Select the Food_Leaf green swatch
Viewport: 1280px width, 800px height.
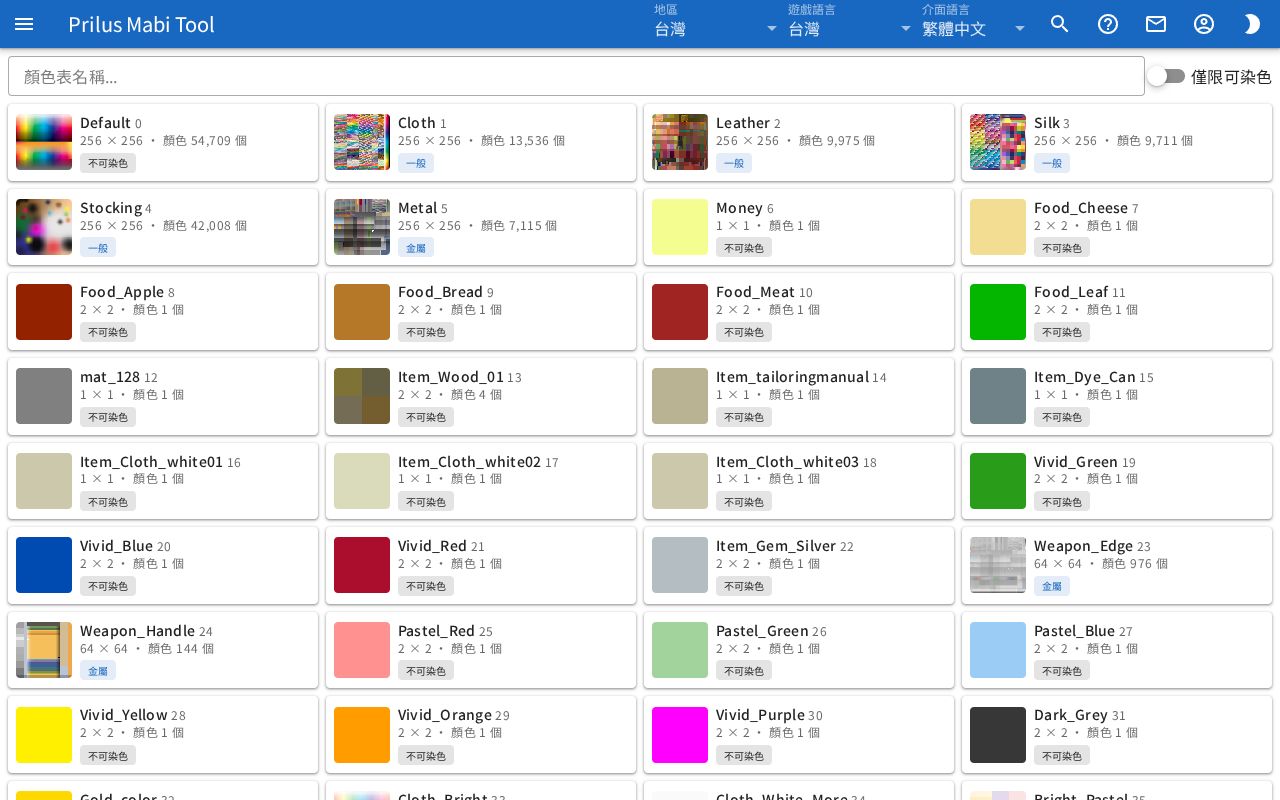[998, 311]
